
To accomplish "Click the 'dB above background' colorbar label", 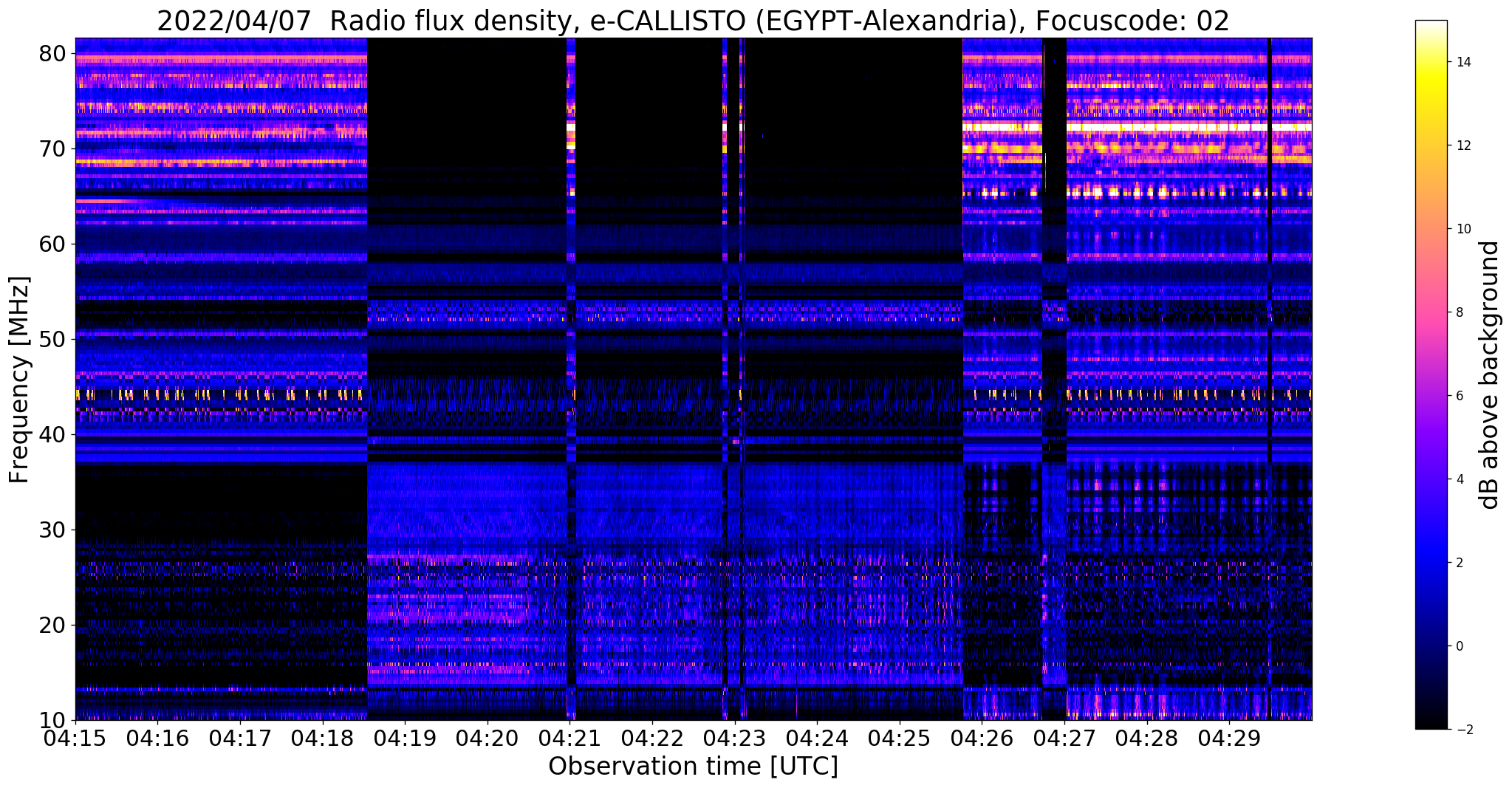I will 1490,375.
